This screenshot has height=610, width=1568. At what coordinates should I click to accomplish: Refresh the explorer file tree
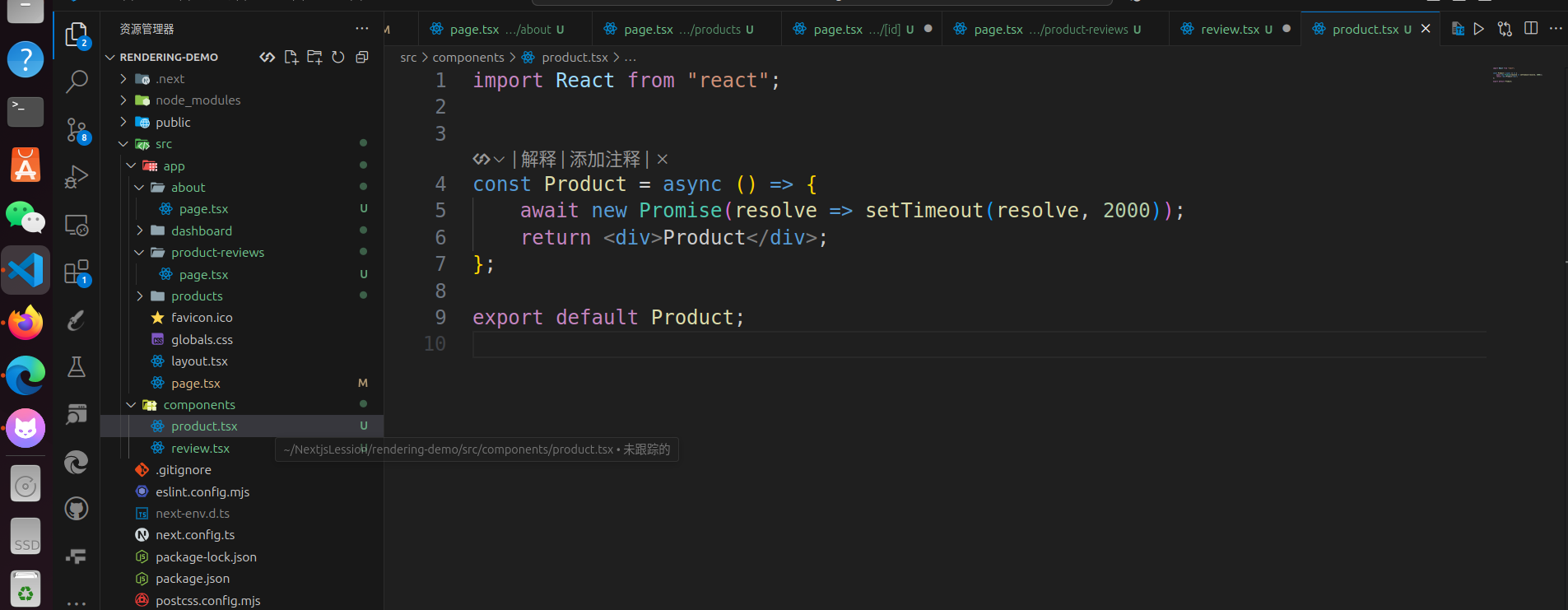tap(338, 57)
